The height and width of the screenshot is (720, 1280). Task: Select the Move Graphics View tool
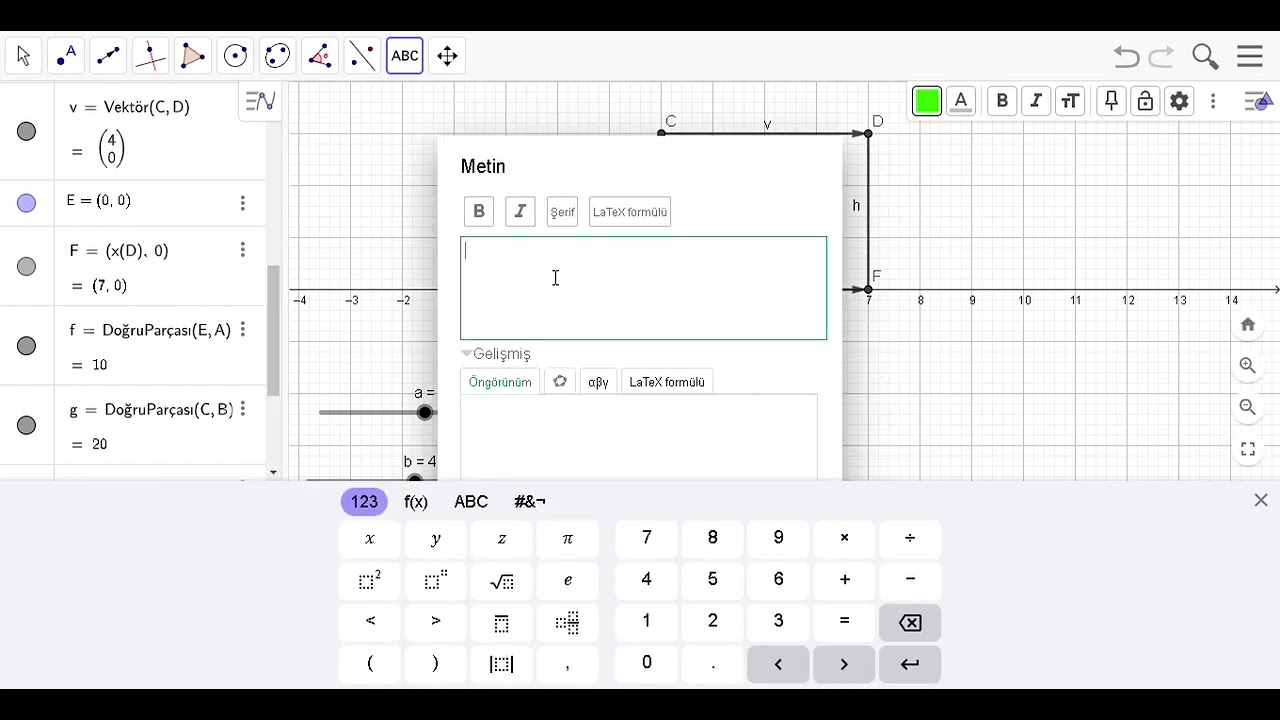pos(447,56)
